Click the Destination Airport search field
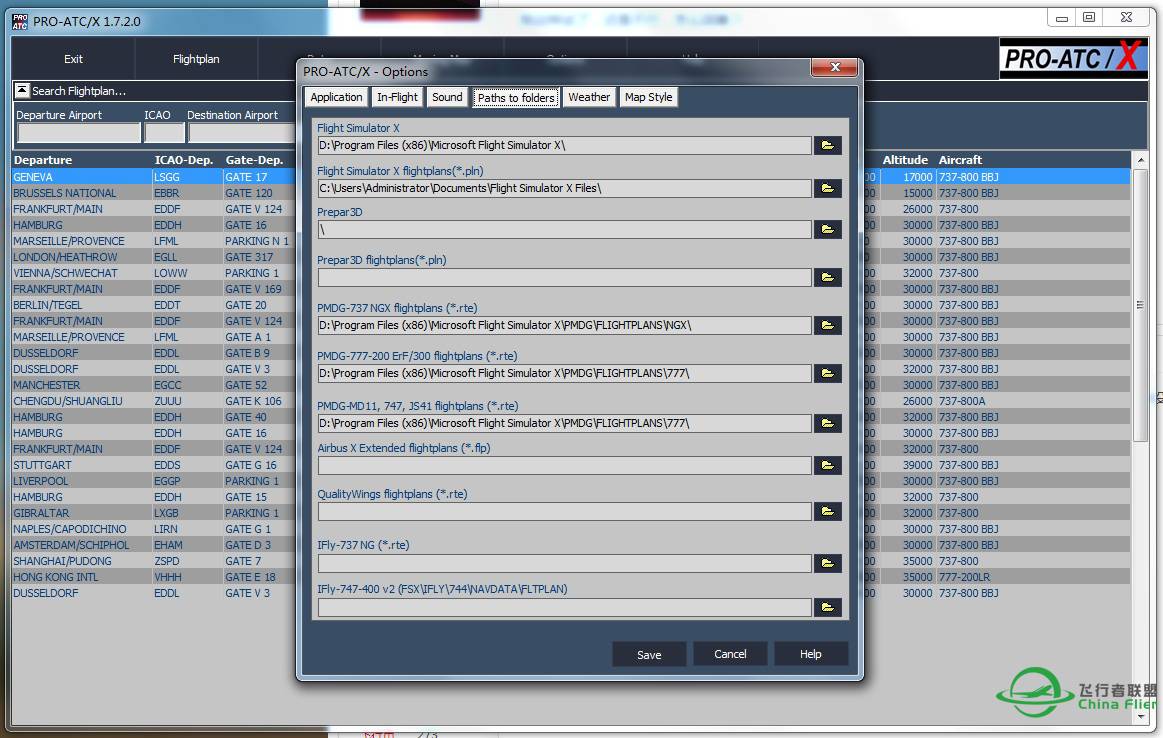This screenshot has height=738, width=1163. [x=243, y=133]
